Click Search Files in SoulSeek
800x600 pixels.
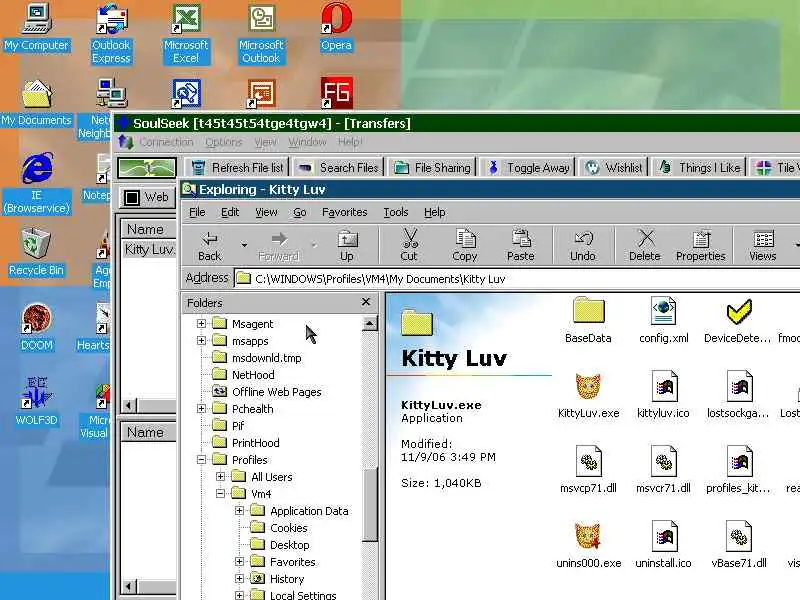(x=338, y=167)
